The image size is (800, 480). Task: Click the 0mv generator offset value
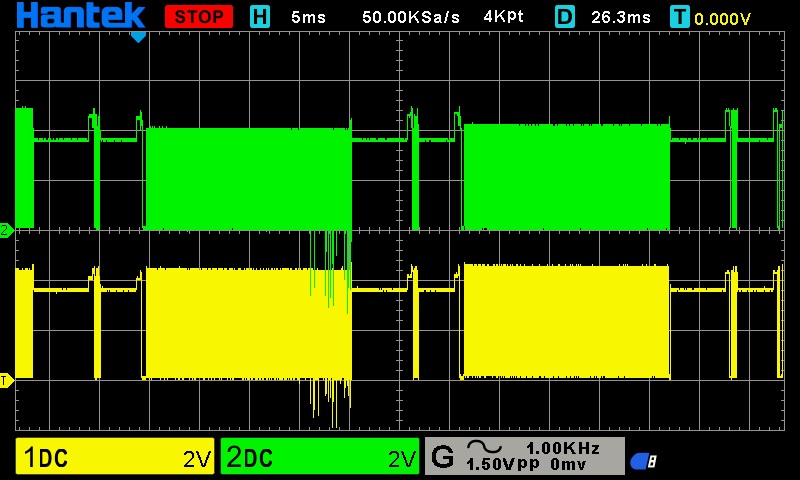(568, 464)
